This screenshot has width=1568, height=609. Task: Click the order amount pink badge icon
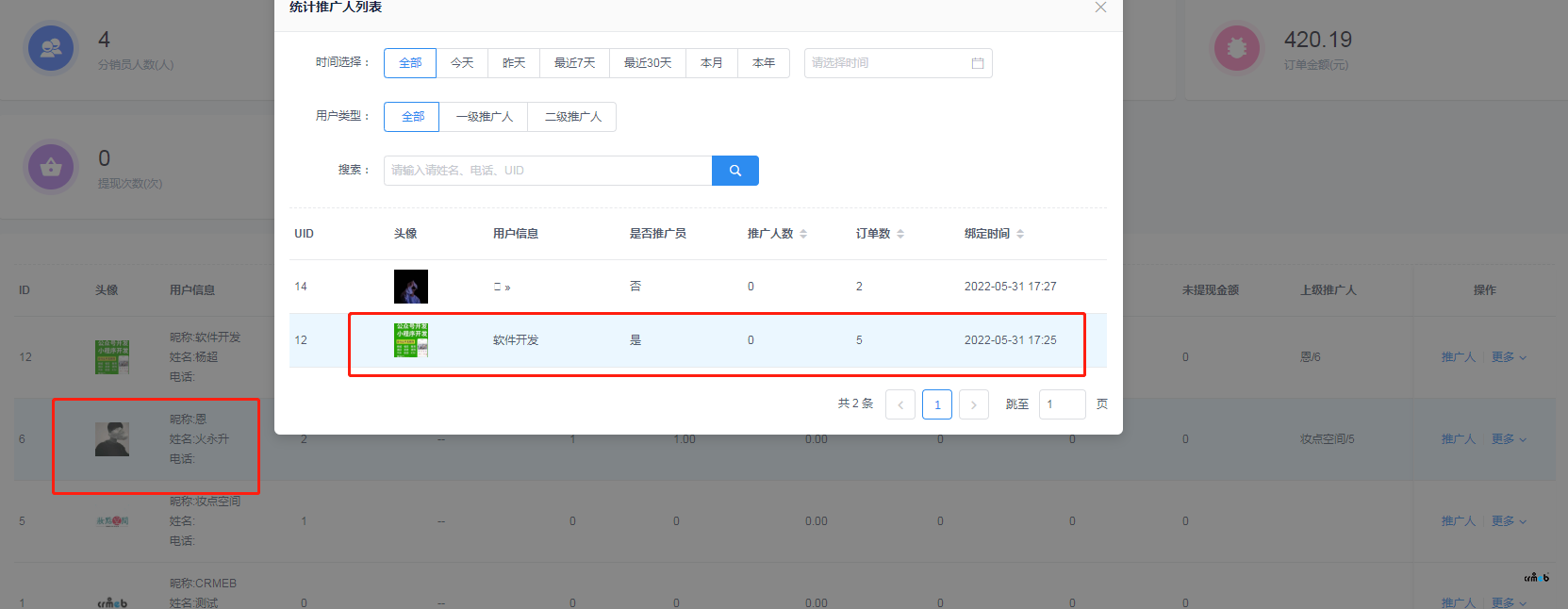click(x=1237, y=48)
